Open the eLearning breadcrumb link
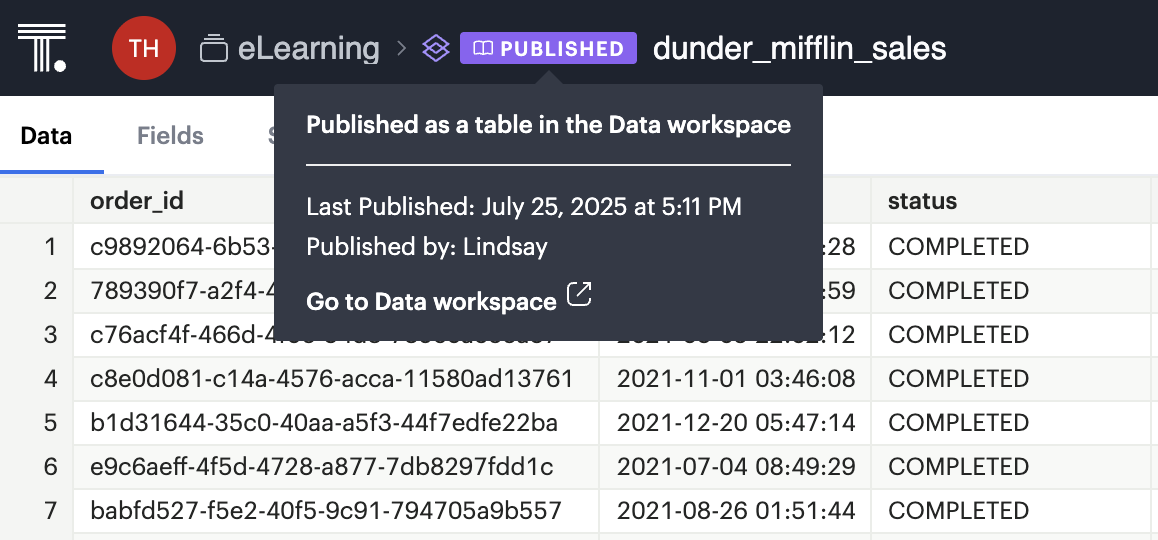 (x=308, y=48)
